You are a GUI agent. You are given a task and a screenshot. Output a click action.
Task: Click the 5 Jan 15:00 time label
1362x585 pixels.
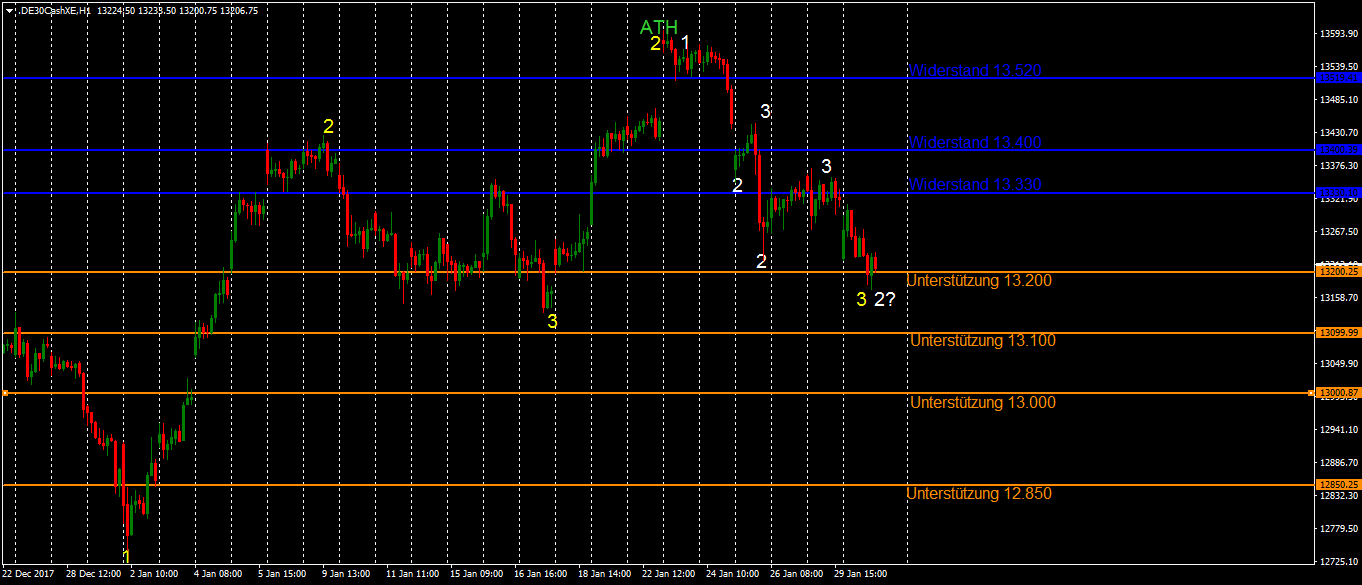[282, 575]
